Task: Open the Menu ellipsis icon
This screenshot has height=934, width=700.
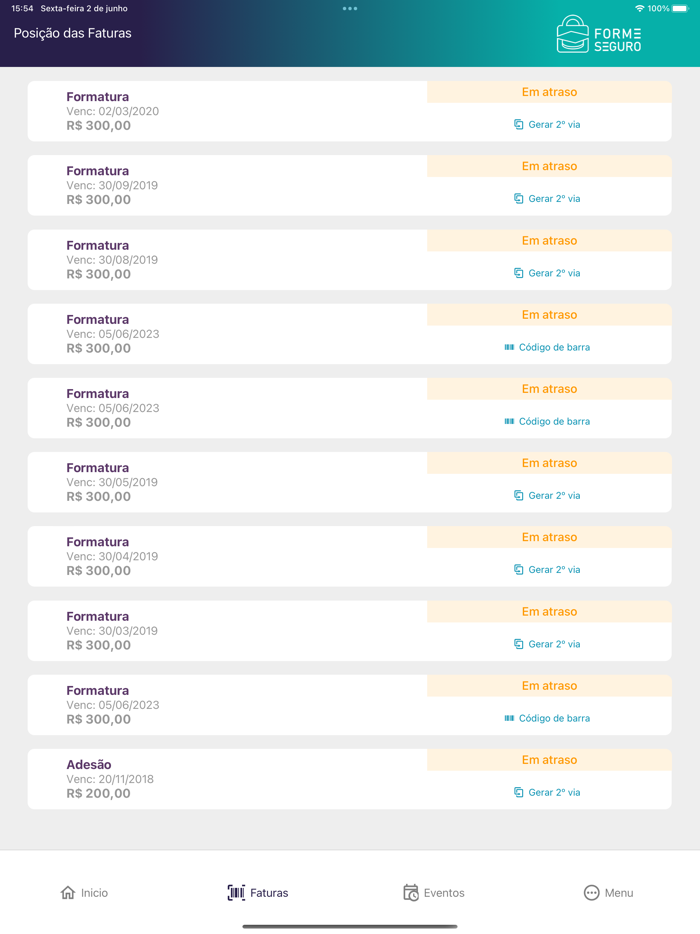Action: (591, 893)
